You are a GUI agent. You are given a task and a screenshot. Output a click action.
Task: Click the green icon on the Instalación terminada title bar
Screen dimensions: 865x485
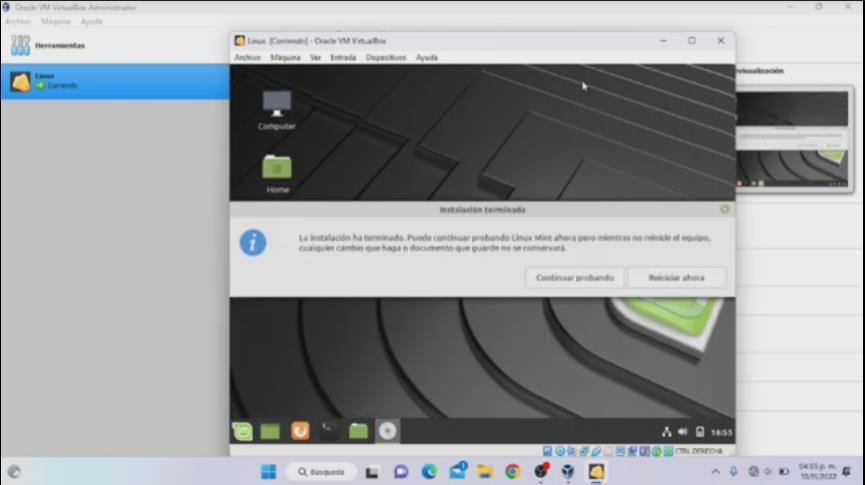[x=724, y=209]
